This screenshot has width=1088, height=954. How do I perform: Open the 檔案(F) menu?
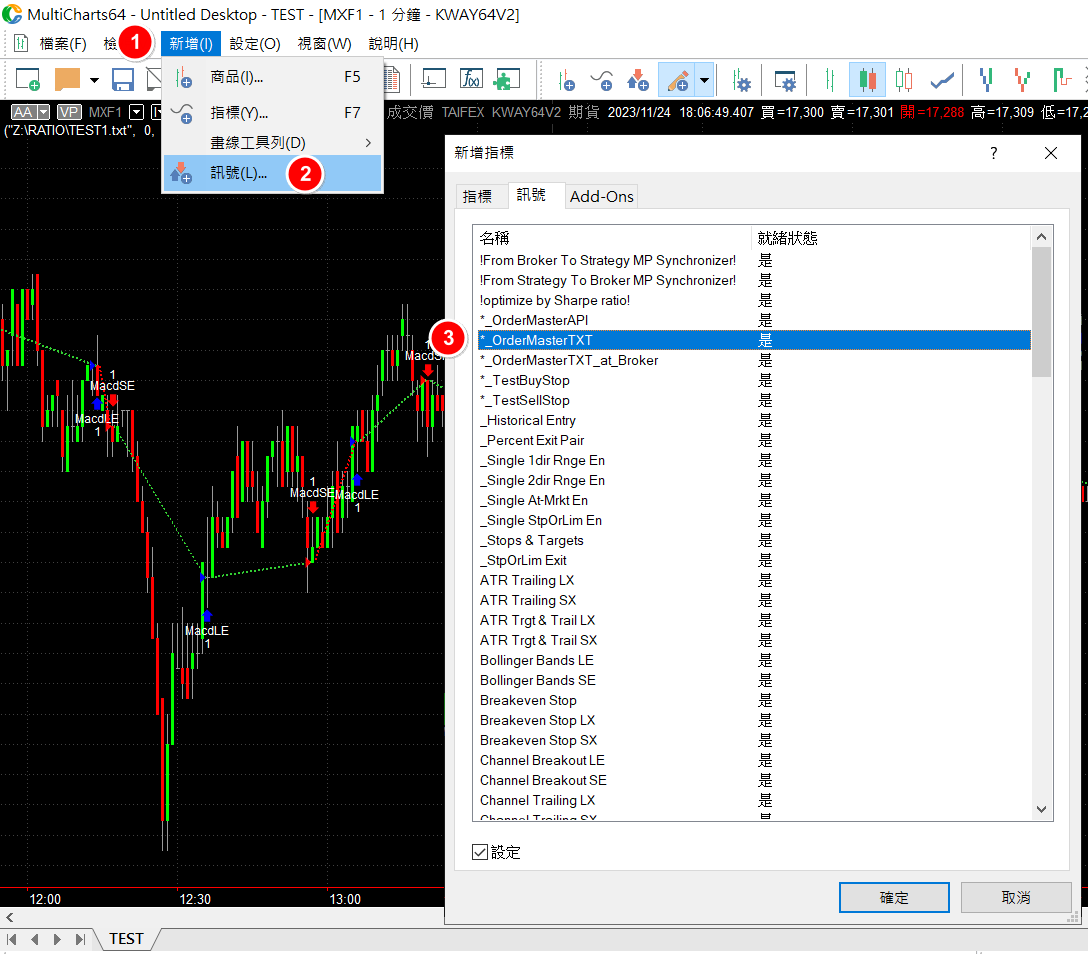click(62, 44)
